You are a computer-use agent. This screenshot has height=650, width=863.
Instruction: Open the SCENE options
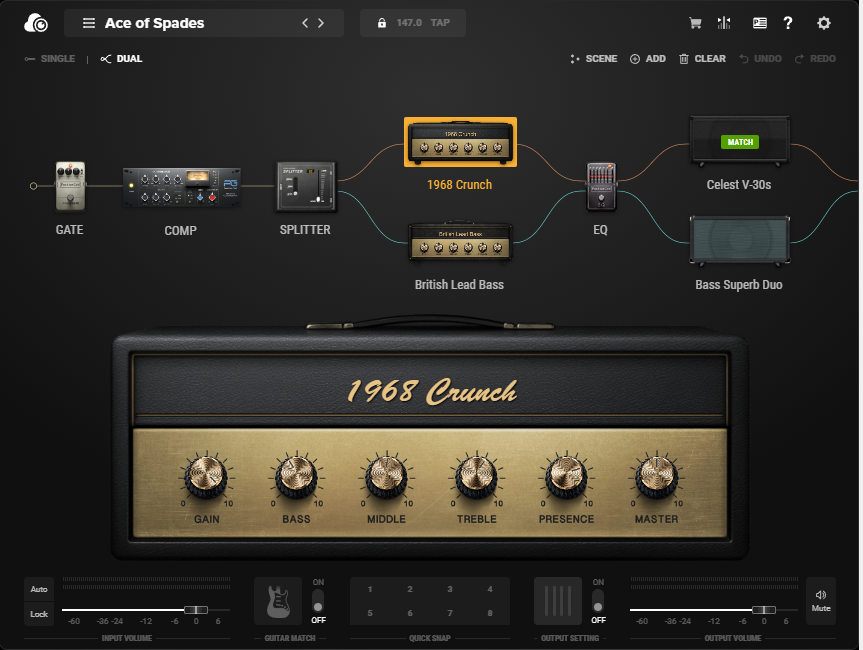pyautogui.click(x=594, y=59)
